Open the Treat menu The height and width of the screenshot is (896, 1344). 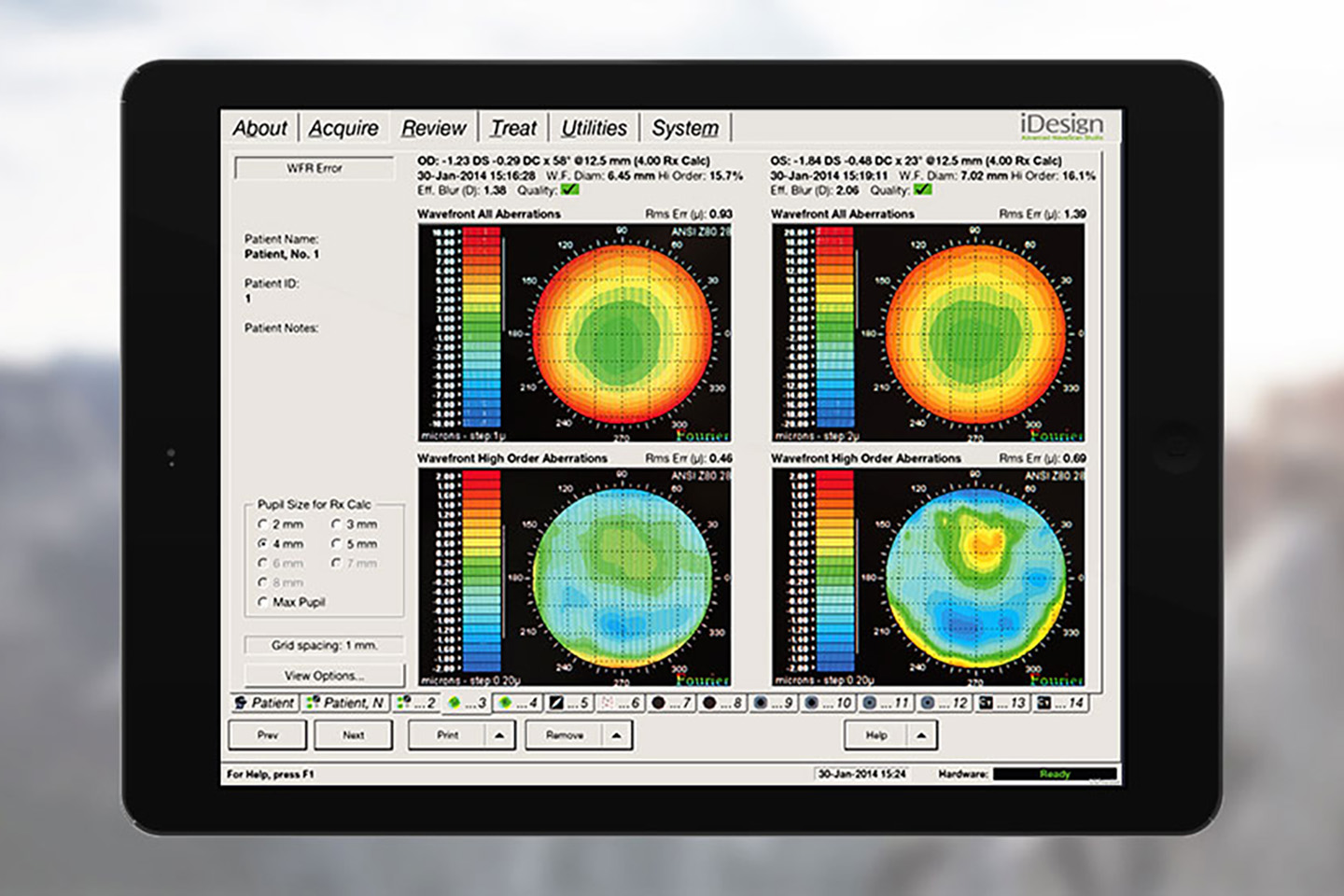pos(513,128)
